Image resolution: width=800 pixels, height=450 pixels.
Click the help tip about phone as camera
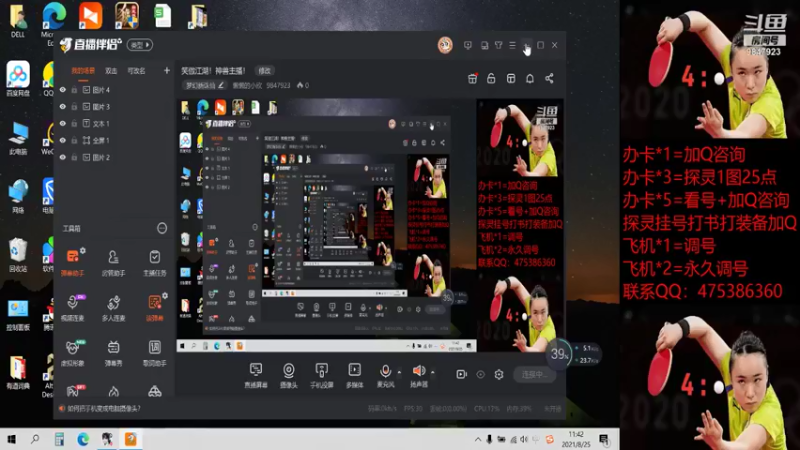pyautogui.click(x=104, y=408)
